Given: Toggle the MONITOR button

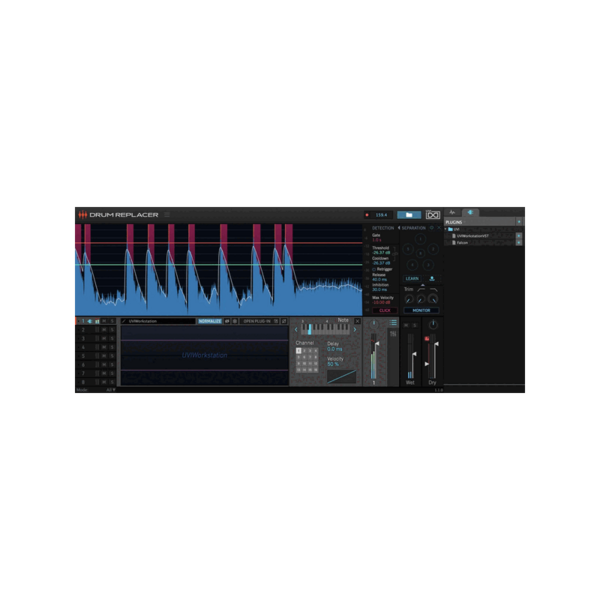Looking at the screenshot, I should click(x=421, y=310).
